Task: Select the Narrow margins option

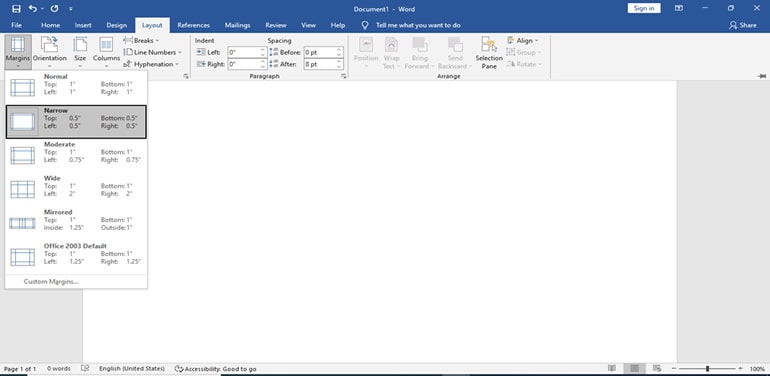Action: (x=76, y=121)
